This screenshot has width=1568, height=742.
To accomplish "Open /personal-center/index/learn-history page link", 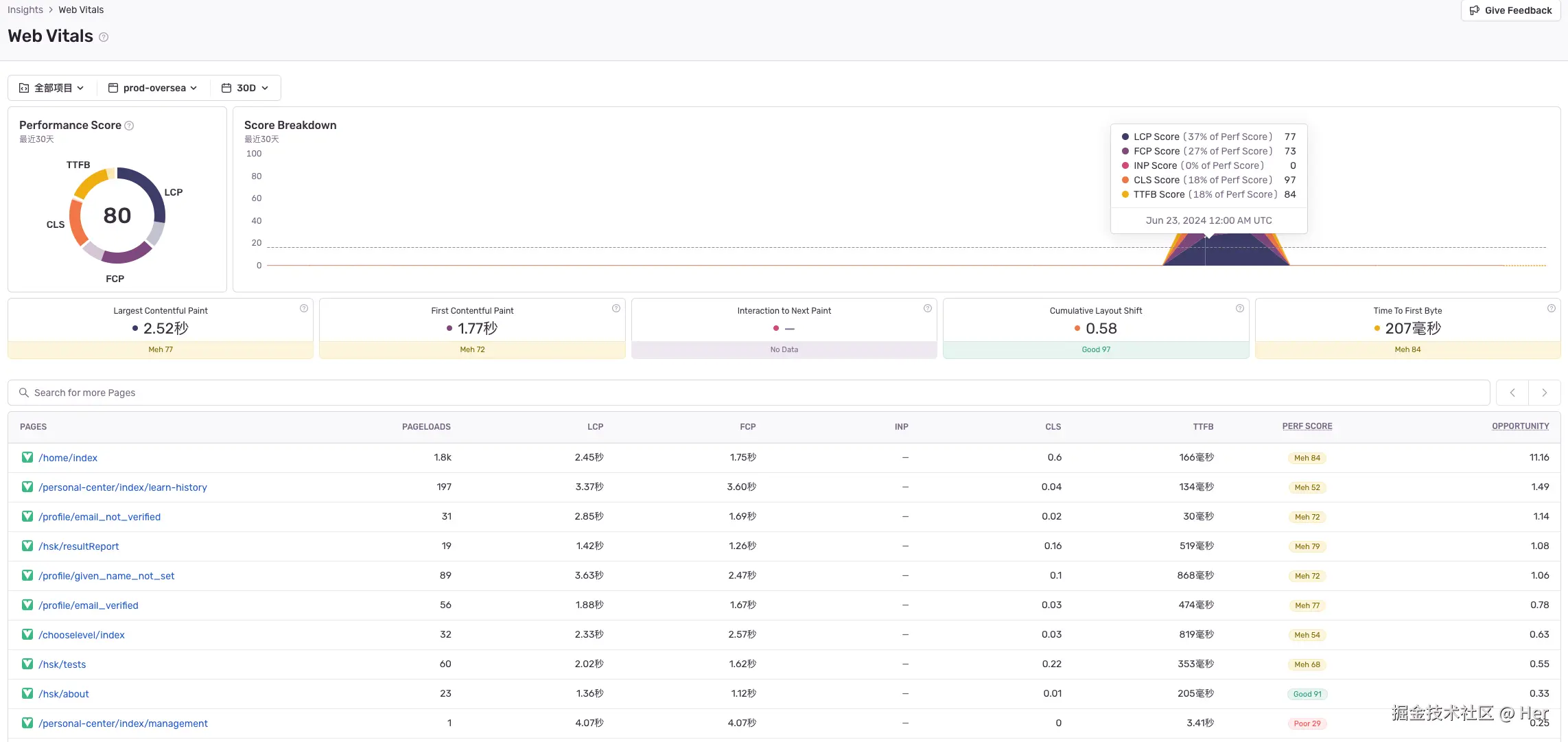I will (x=123, y=487).
